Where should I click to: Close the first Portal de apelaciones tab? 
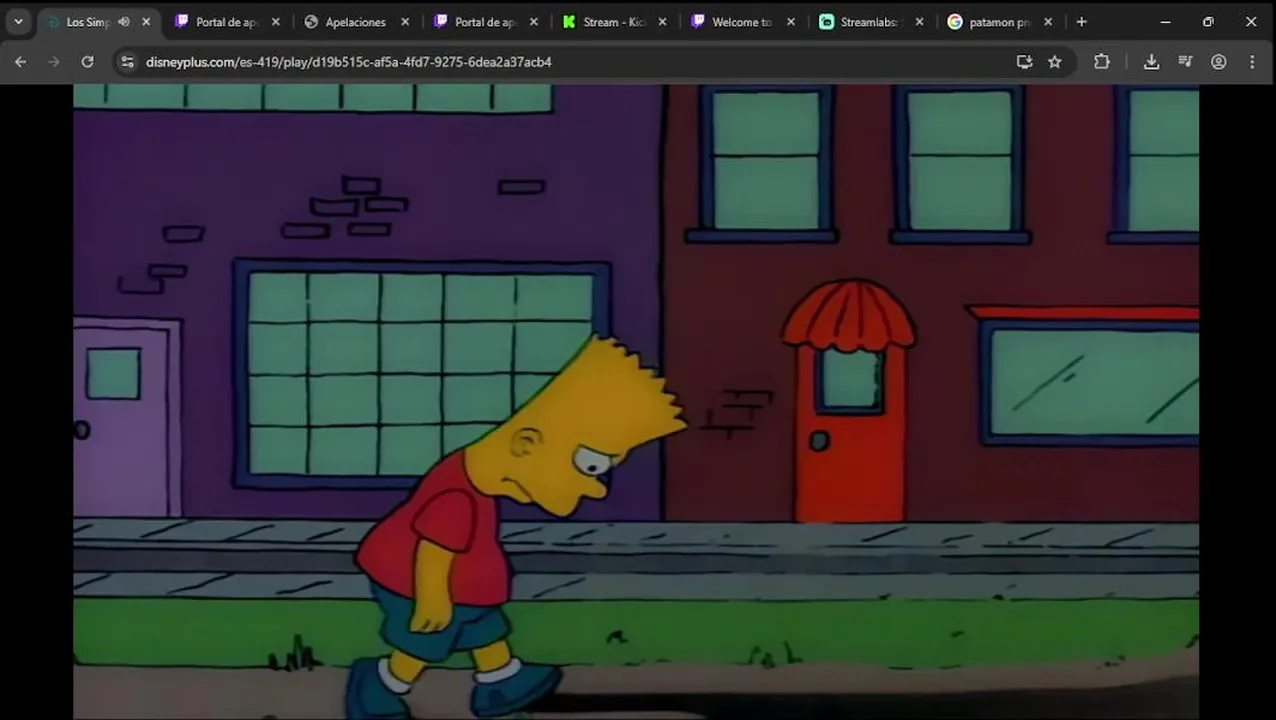click(x=276, y=21)
